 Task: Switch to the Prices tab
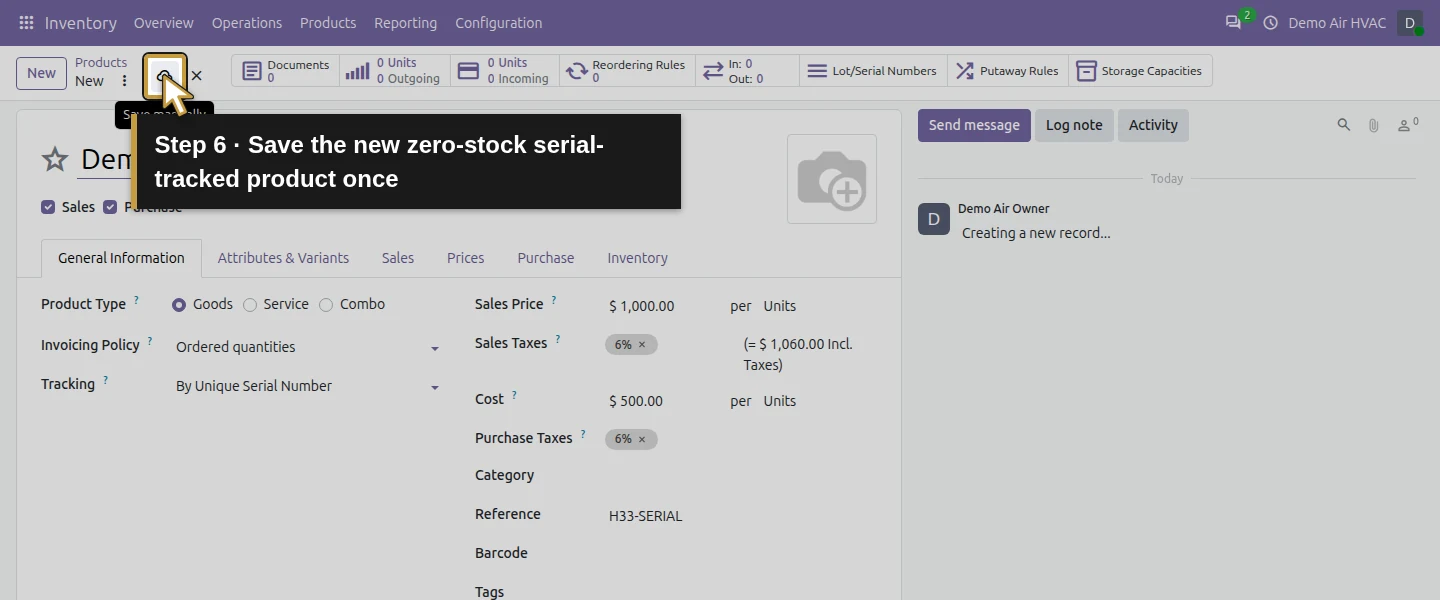465,258
